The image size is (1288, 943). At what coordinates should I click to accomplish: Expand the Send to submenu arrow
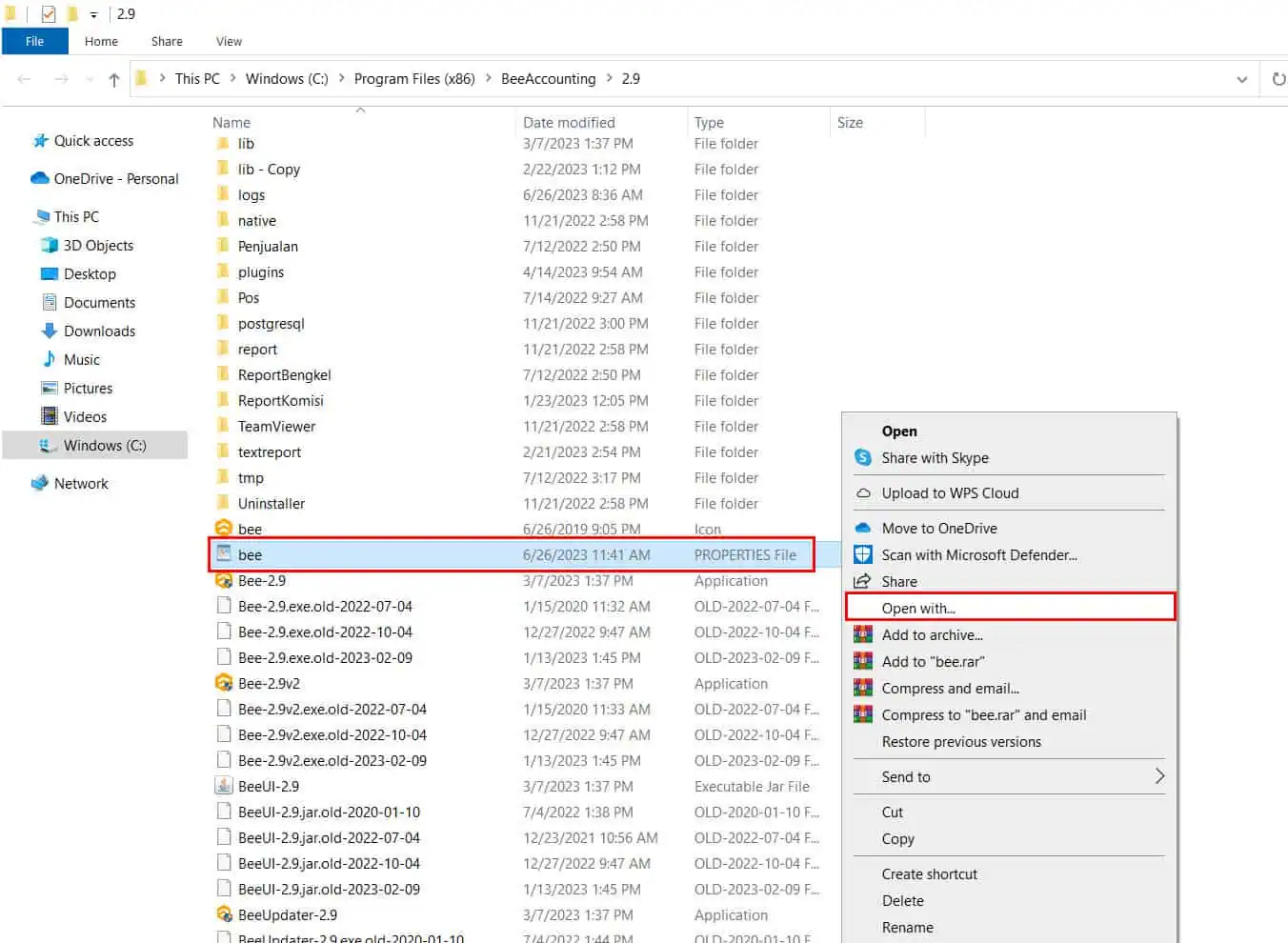[x=1159, y=776]
